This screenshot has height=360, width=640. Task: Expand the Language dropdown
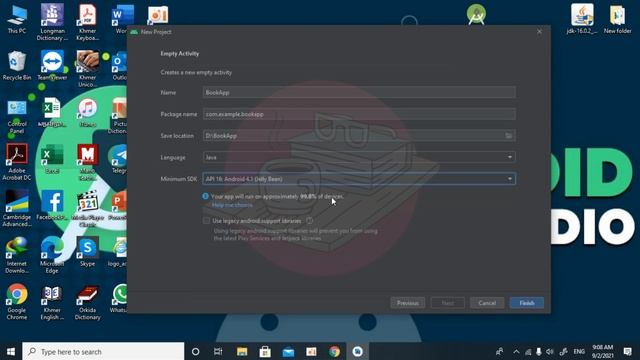coord(510,157)
